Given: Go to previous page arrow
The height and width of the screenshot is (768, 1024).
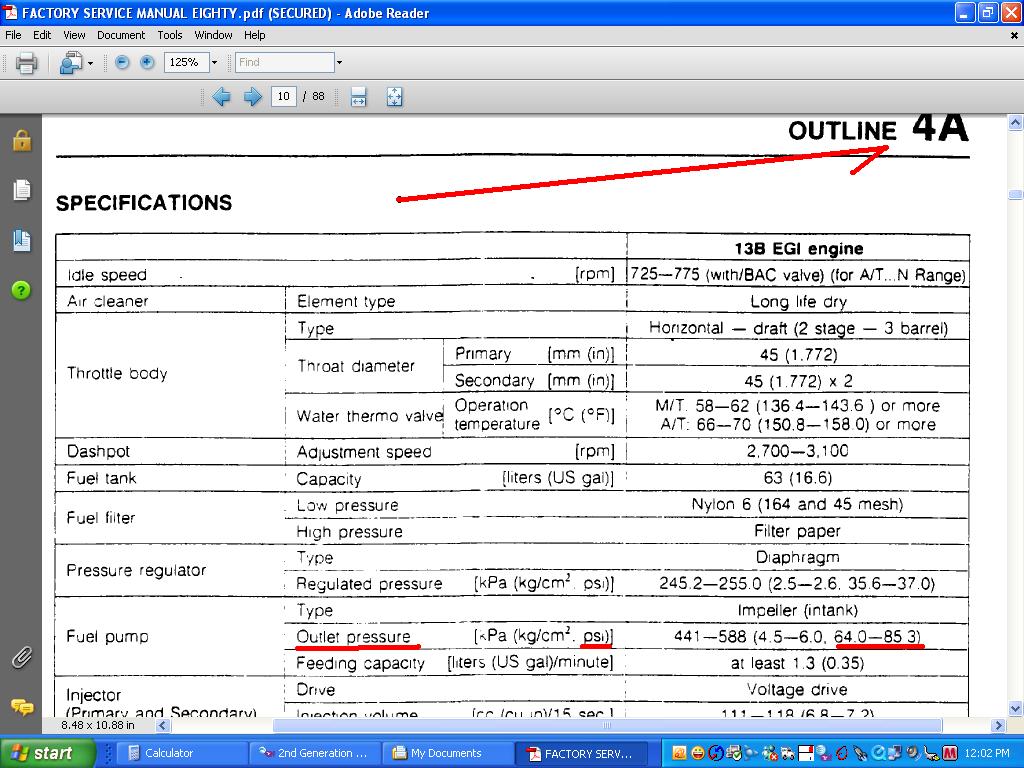Looking at the screenshot, I should pos(221,97).
